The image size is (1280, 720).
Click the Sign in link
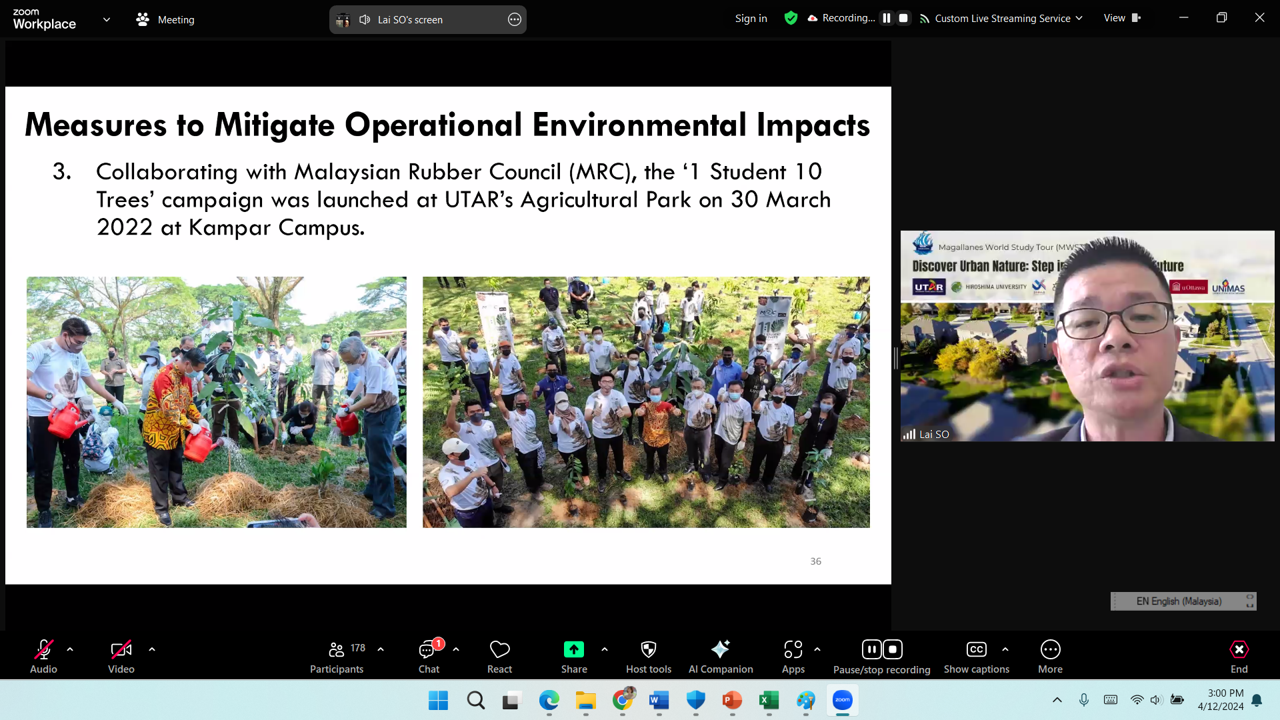click(x=751, y=18)
